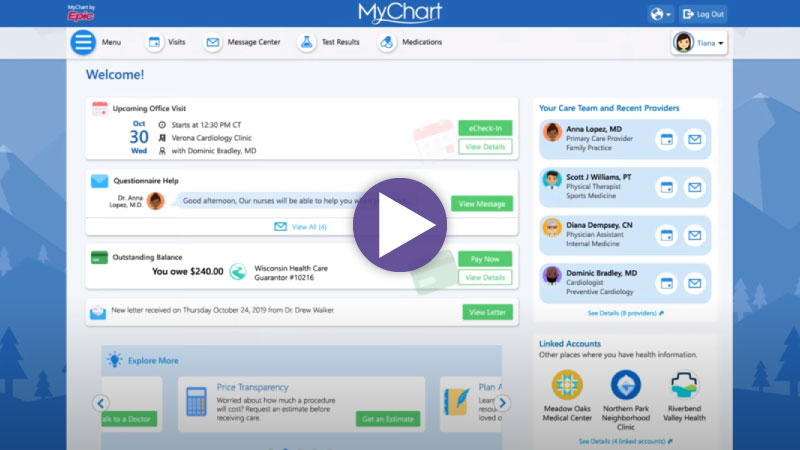Play the video with the purple play button
Image resolution: width=800 pixels, height=450 pixels.
pyautogui.click(x=400, y=225)
